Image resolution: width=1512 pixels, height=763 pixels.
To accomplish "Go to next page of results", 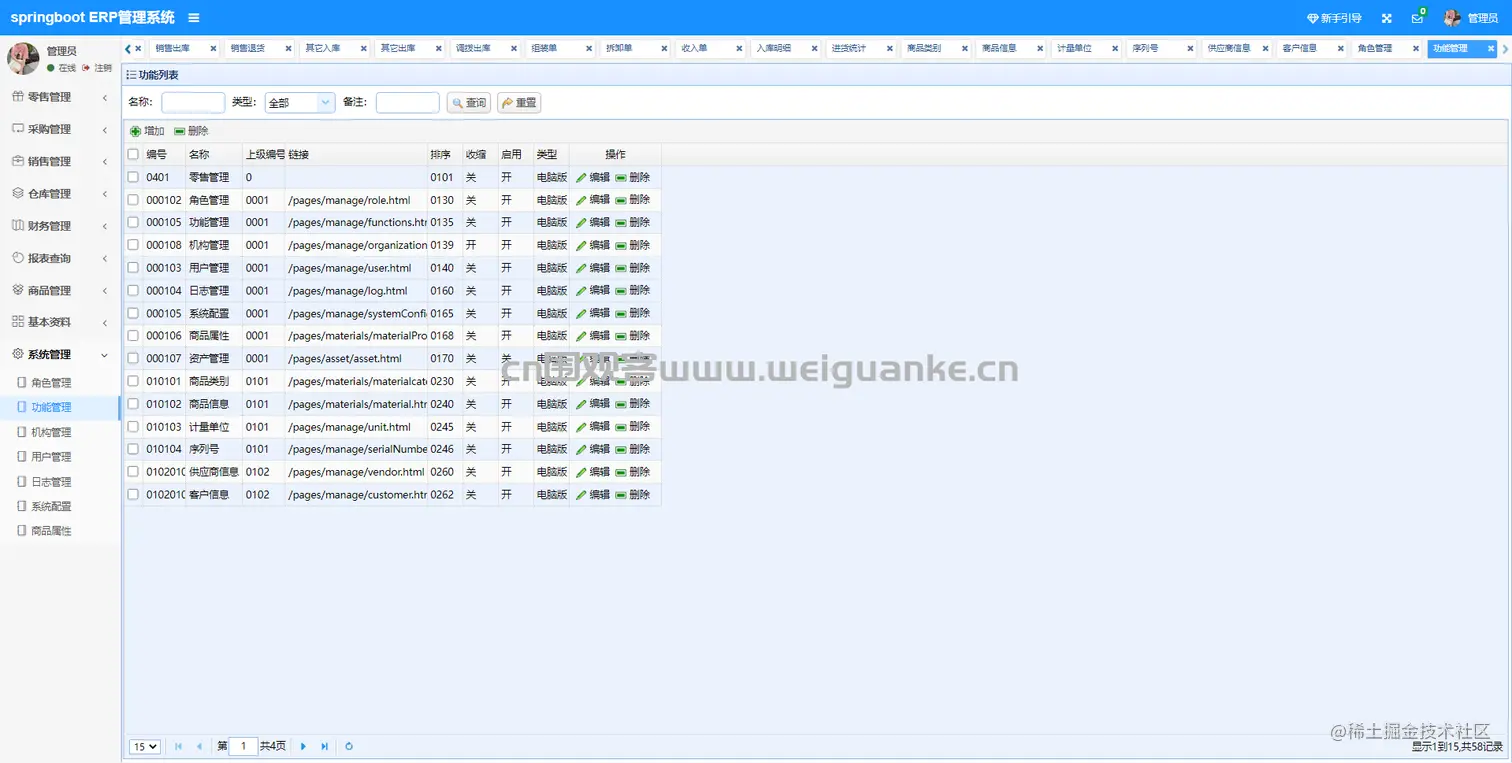I will tap(303, 746).
